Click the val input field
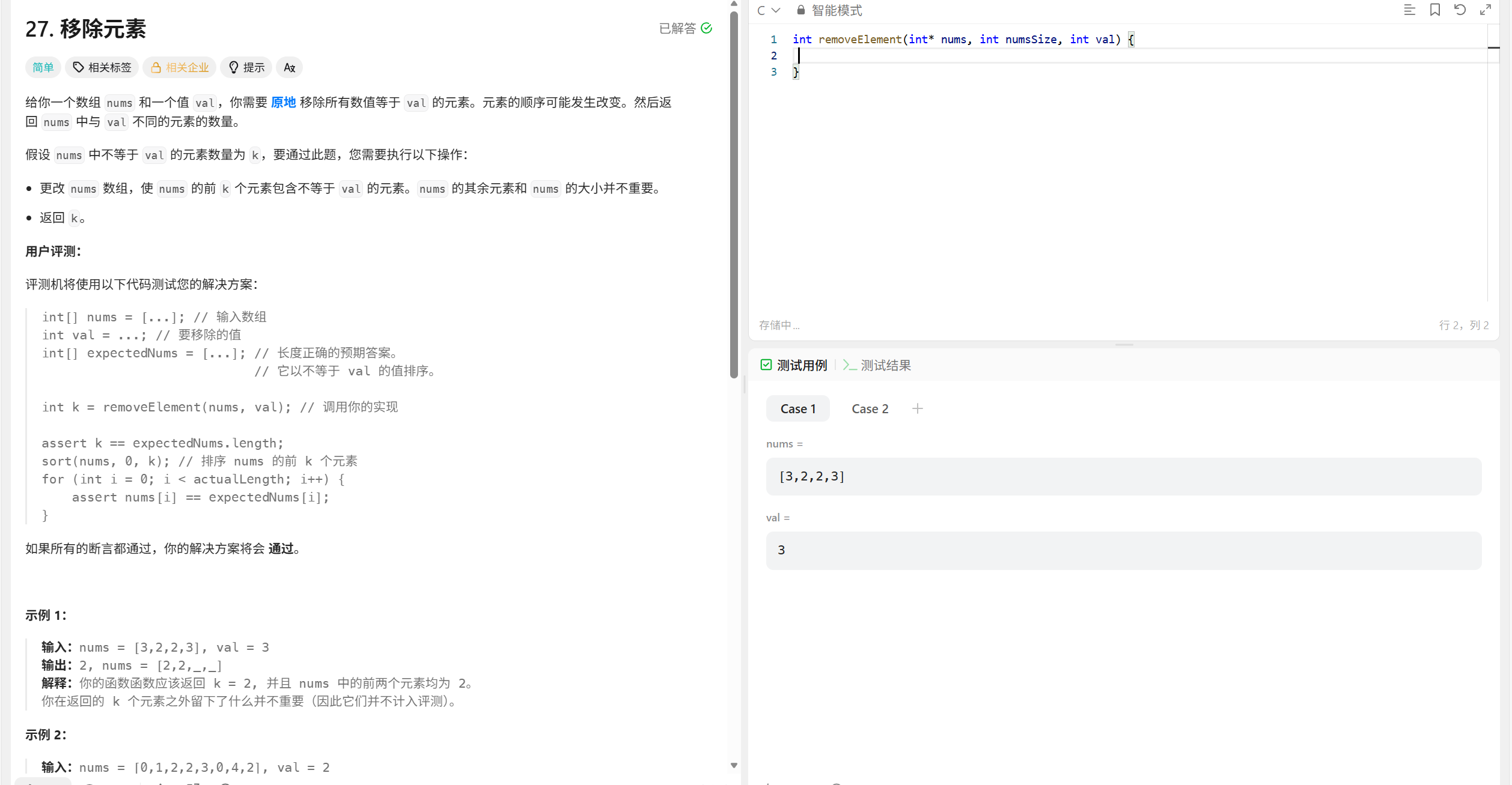Viewport: 1512px width, 785px height. 1123,550
